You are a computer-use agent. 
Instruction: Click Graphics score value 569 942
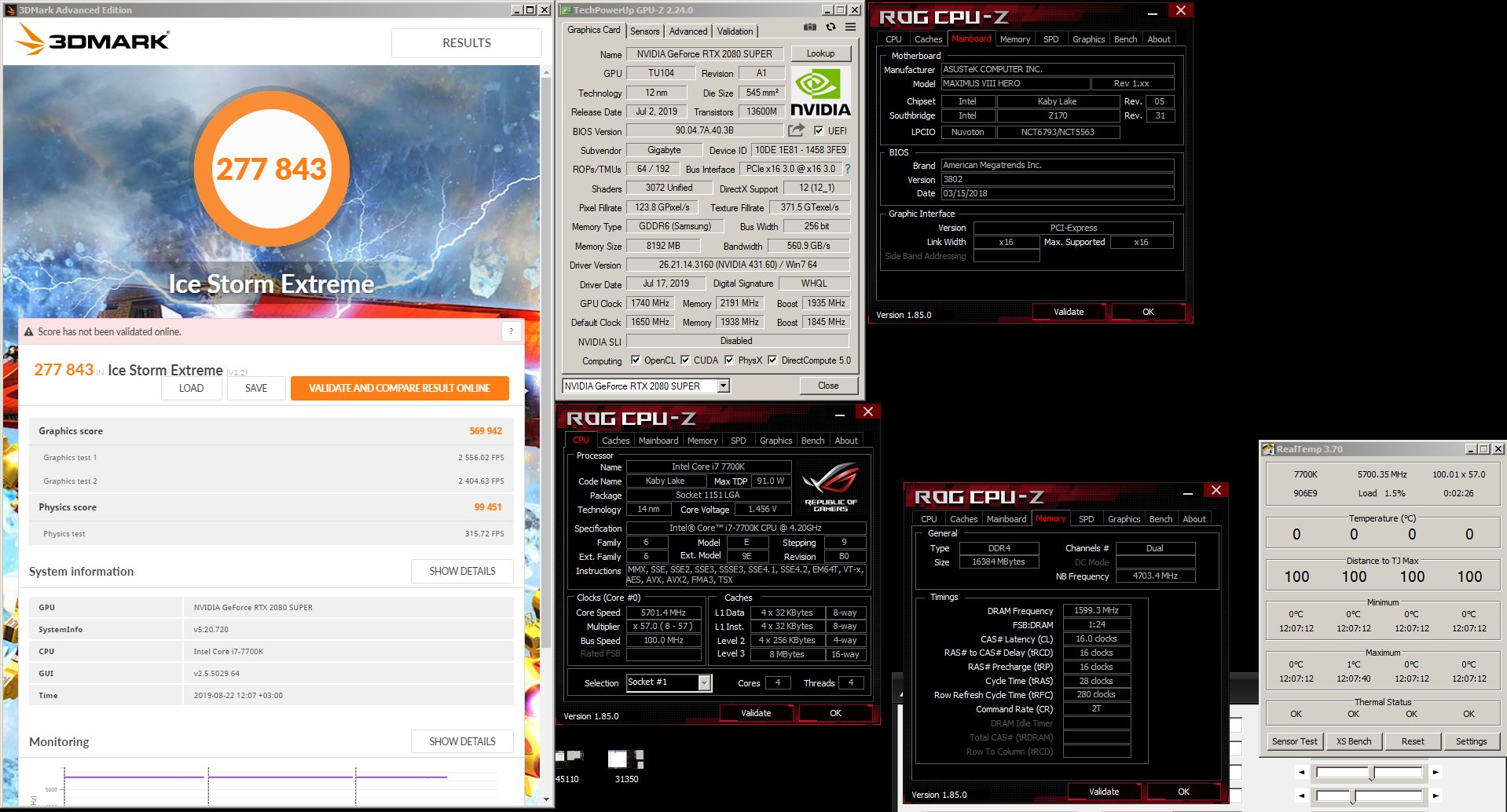486,431
